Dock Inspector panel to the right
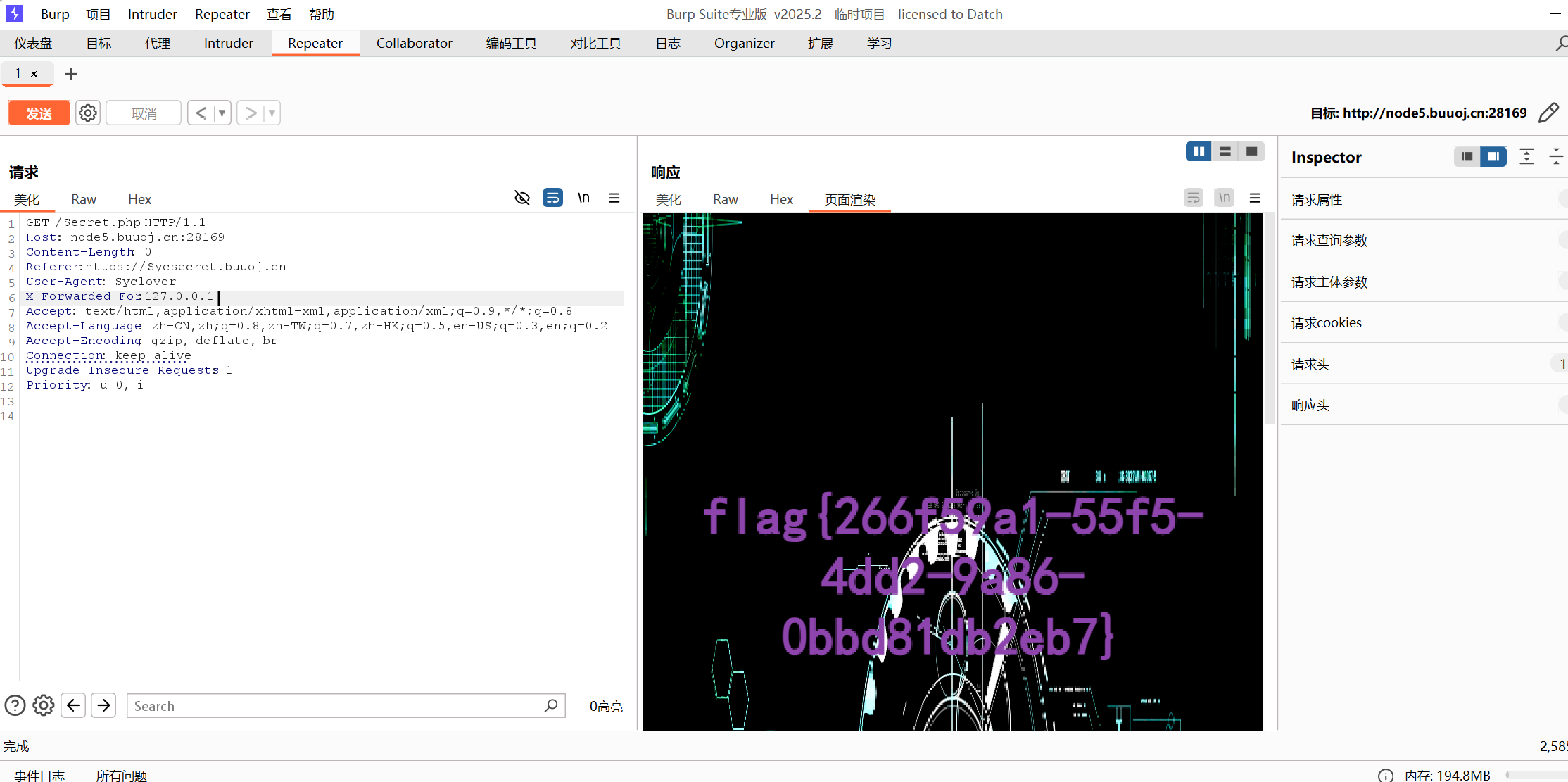 tap(1493, 156)
